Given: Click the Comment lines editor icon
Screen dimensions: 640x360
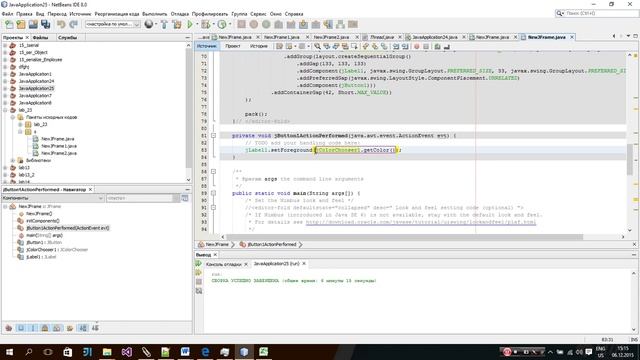Looking at the screenshot, I should tap(437, 47).
